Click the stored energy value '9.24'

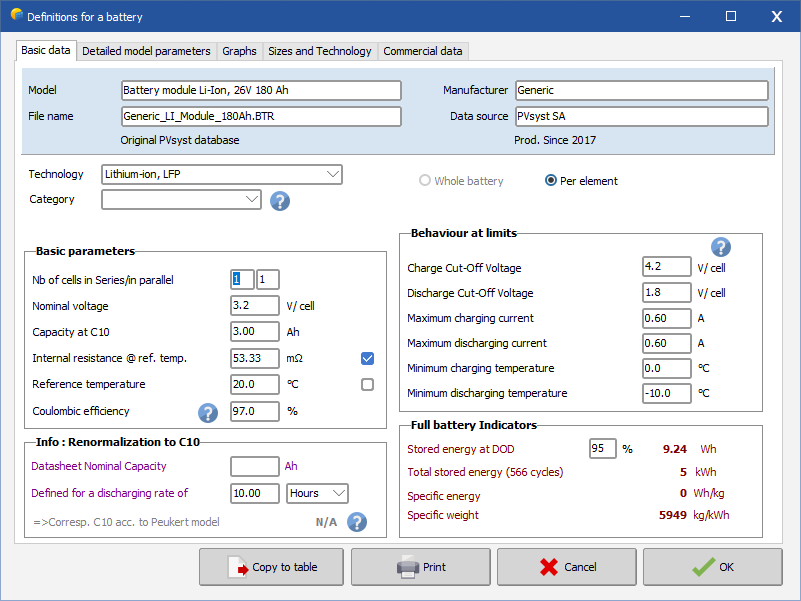pos(675,449)
